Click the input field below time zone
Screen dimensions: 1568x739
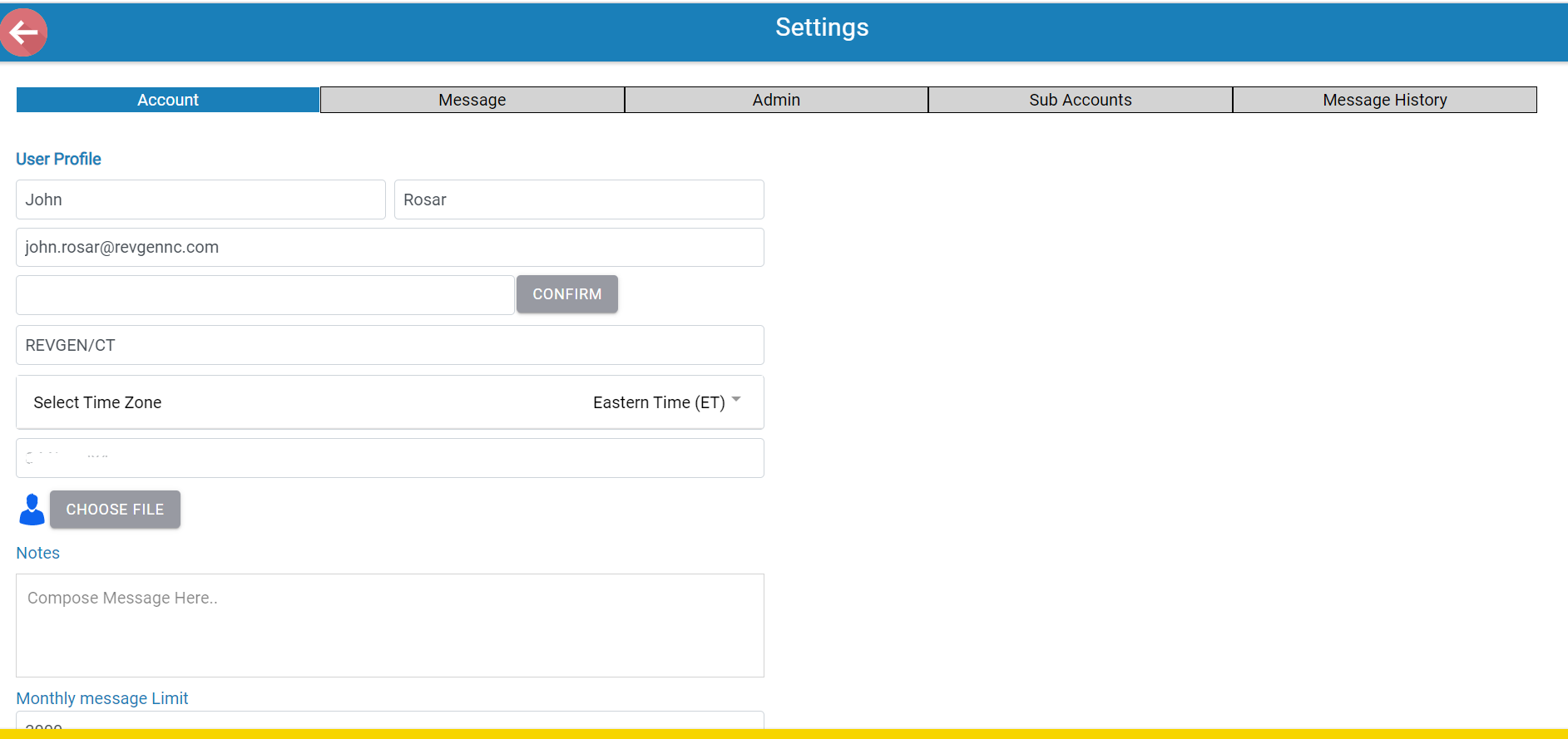[389, 458]
